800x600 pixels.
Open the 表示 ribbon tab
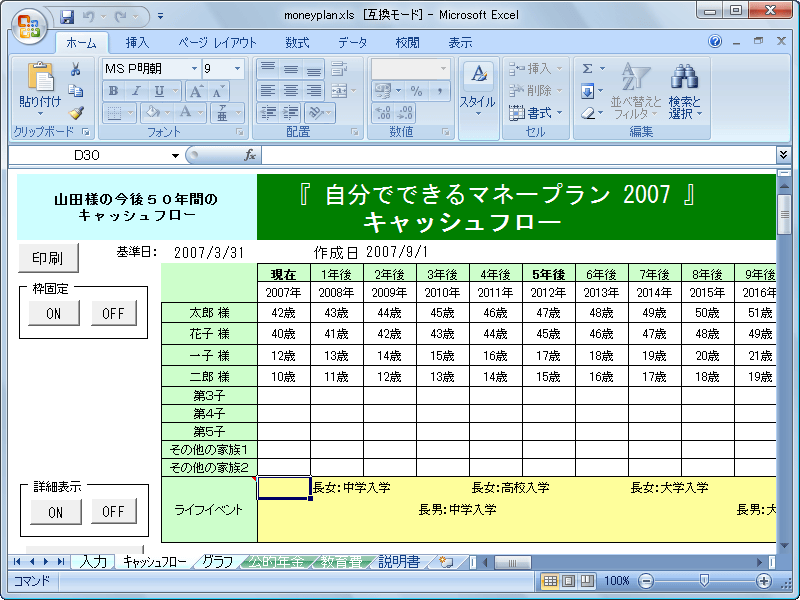[x=460, y=43]
